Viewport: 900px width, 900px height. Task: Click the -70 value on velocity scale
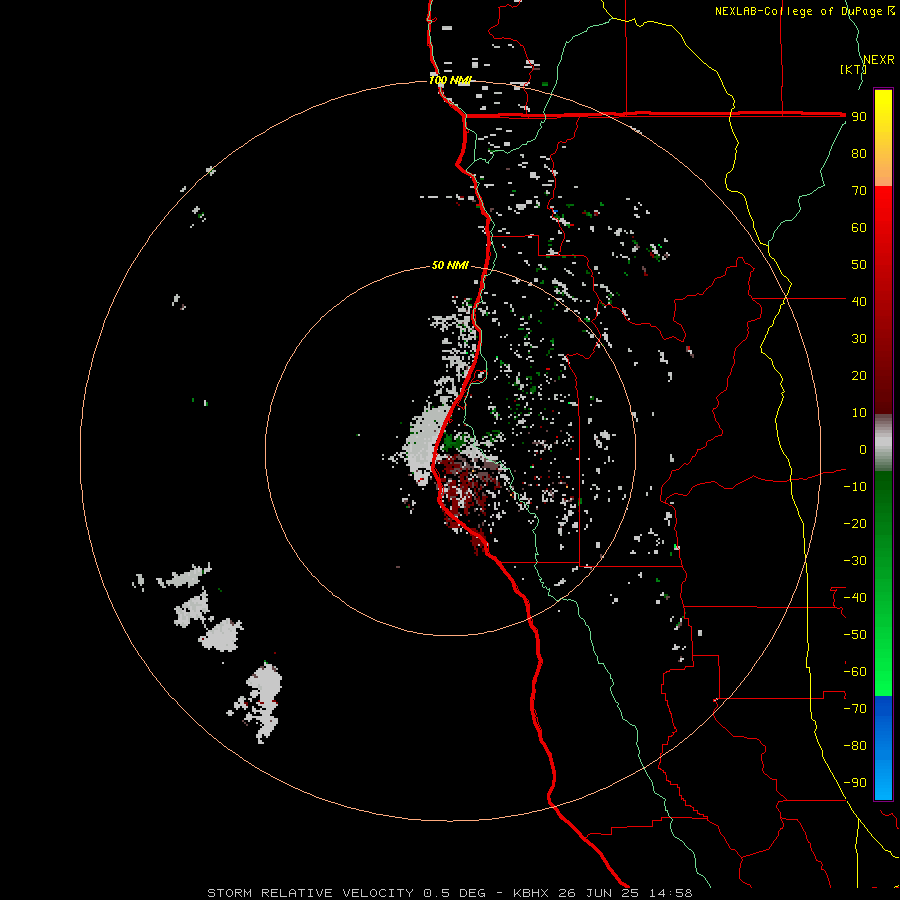[855, 709]
